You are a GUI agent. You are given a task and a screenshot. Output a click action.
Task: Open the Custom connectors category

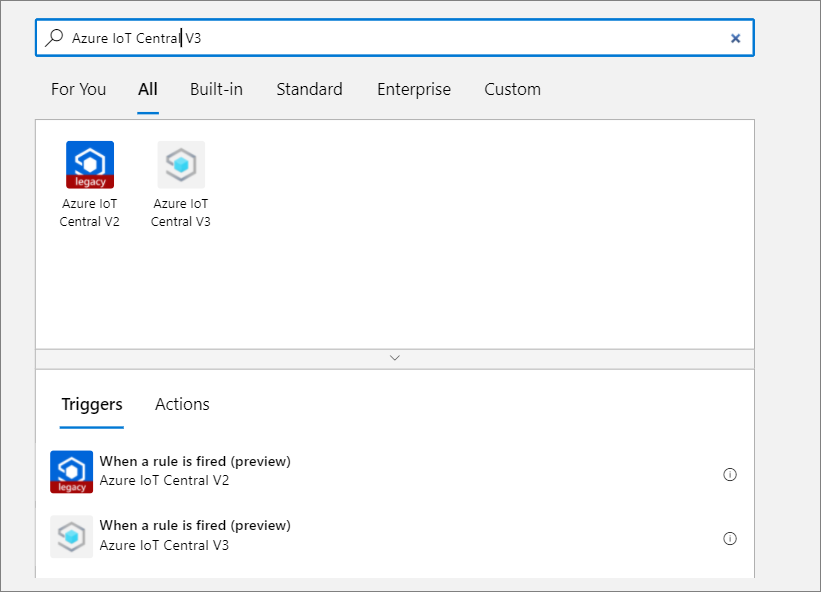512,89
